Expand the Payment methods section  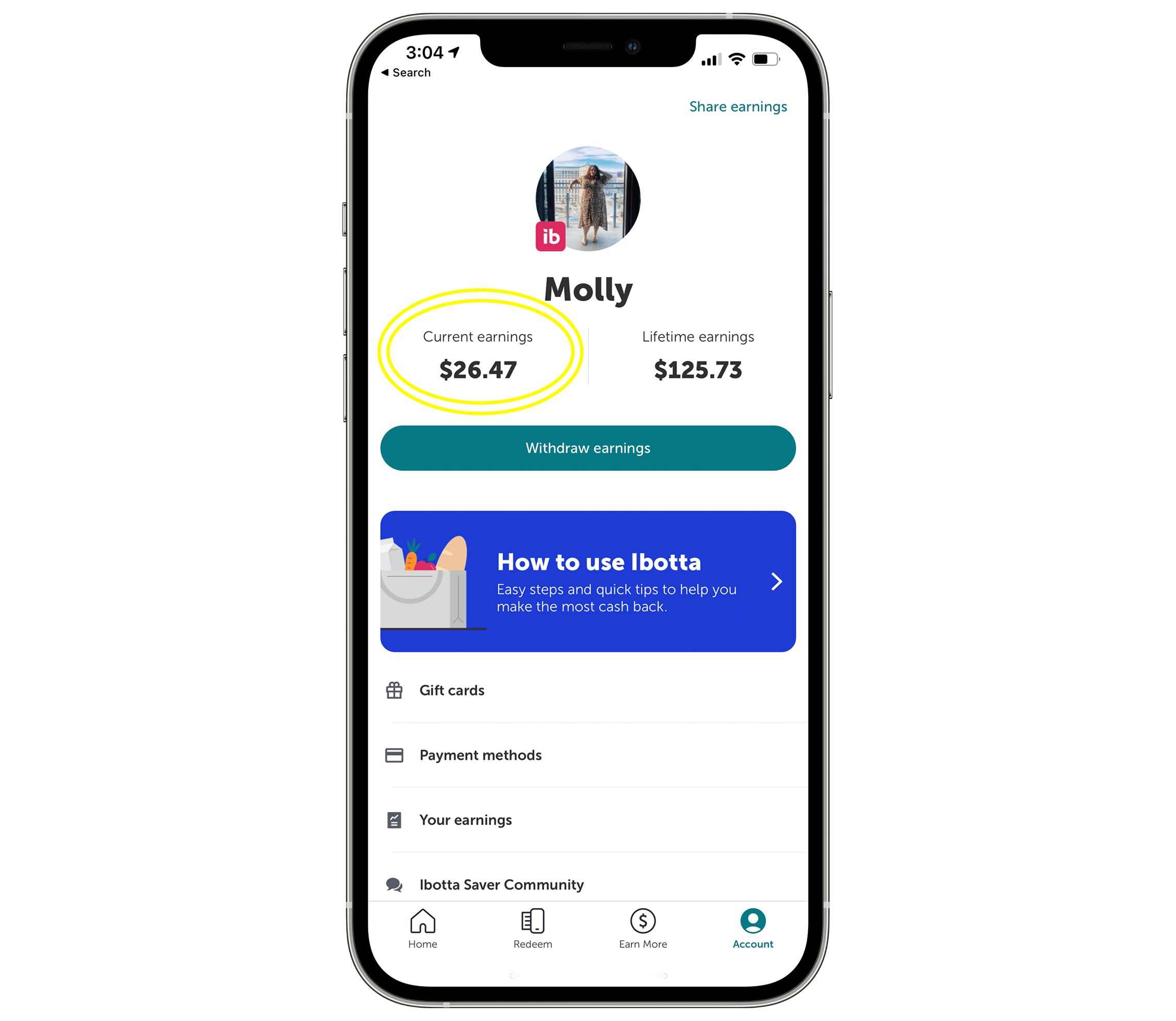(588, 754)
